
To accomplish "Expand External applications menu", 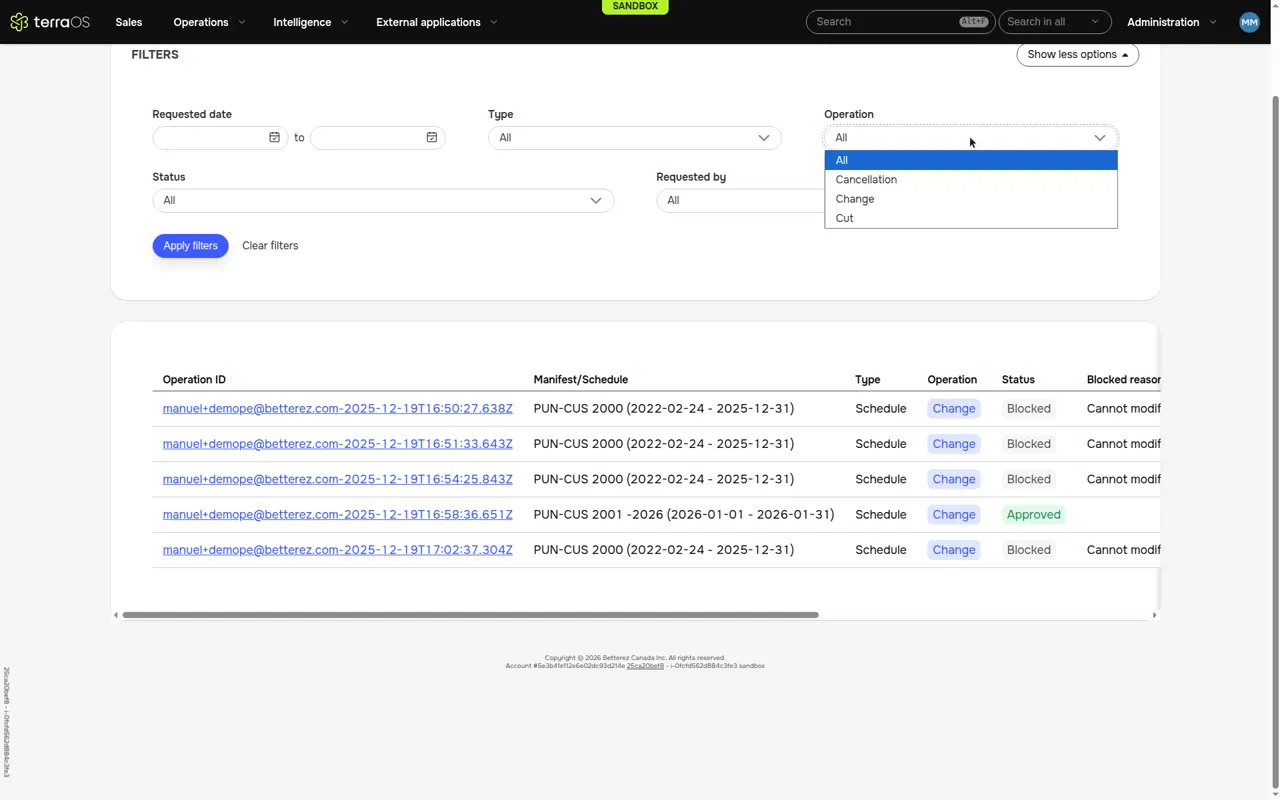I will [437, 22].
